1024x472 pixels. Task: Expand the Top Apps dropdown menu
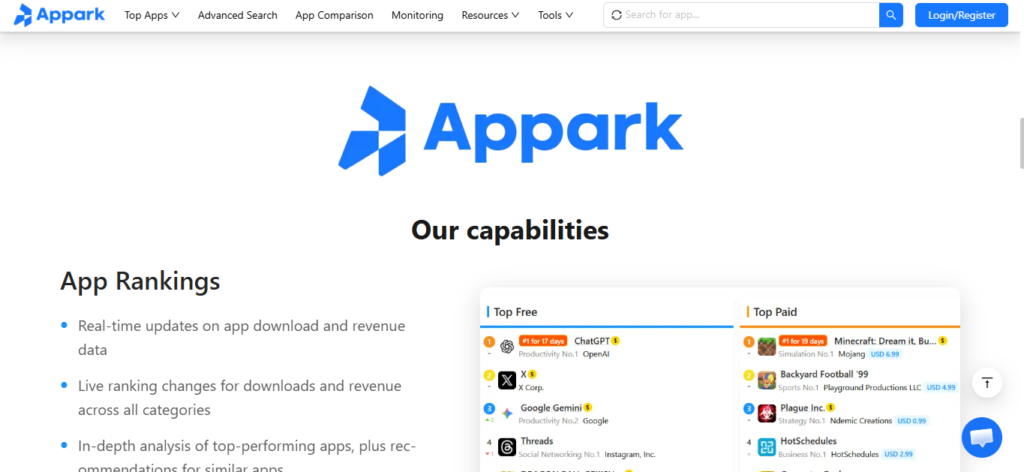(151, 15)
